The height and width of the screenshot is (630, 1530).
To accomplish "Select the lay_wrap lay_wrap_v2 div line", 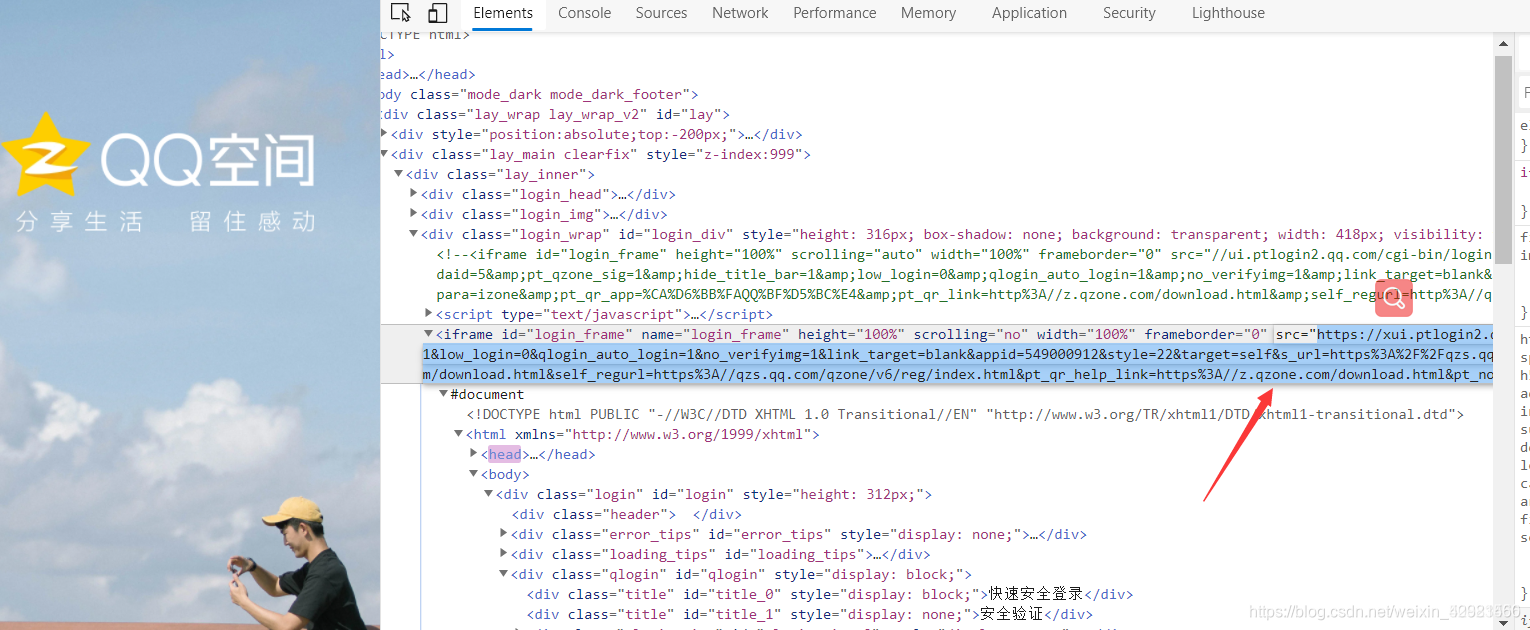I will [556, 114].
